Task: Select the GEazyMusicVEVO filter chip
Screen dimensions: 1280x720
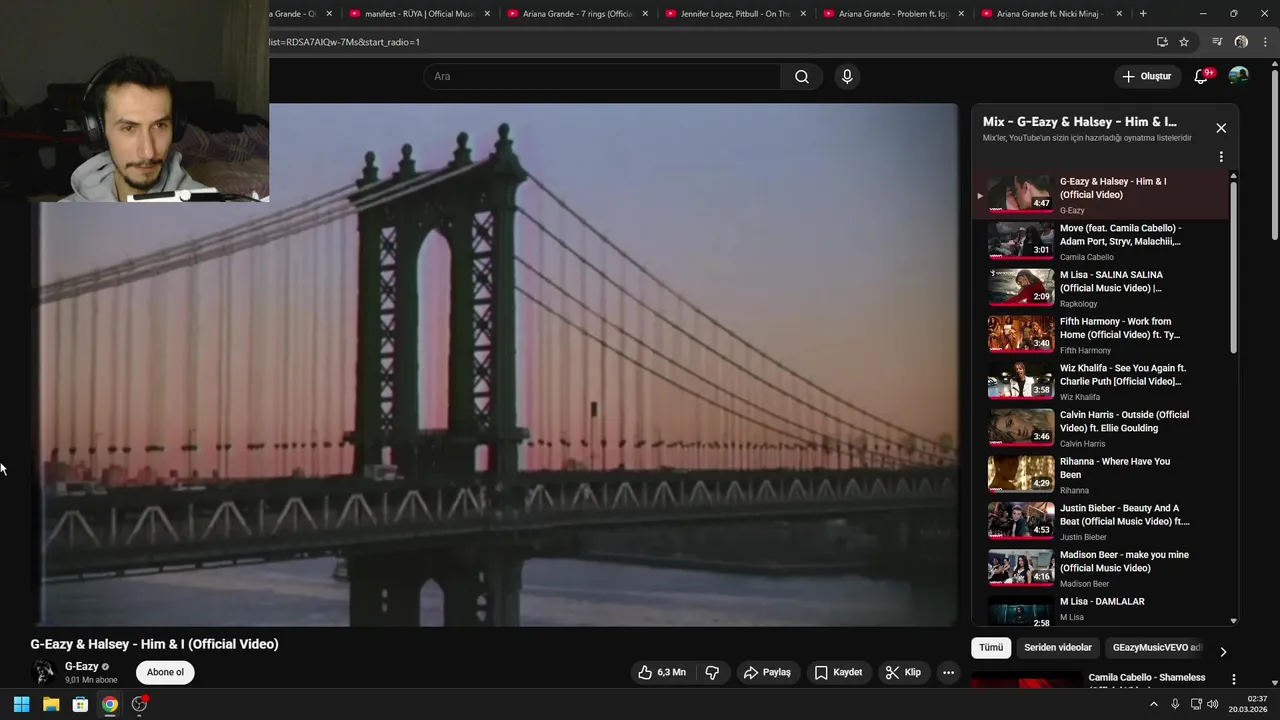Action: pyautogui.click(x=1156, y=648)
